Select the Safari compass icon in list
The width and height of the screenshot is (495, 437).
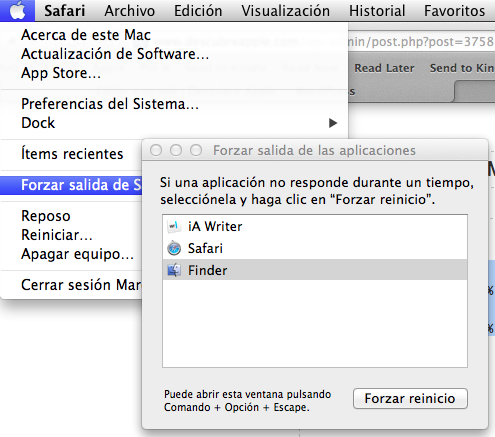pos(174,248)
